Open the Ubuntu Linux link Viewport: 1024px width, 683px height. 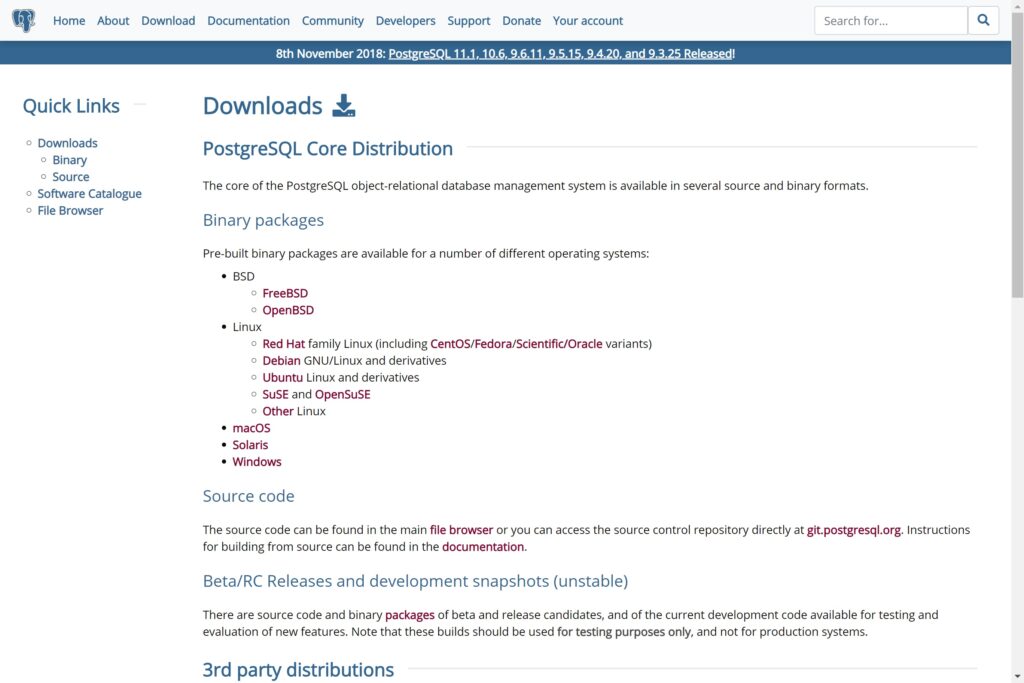tap(281, 377)
